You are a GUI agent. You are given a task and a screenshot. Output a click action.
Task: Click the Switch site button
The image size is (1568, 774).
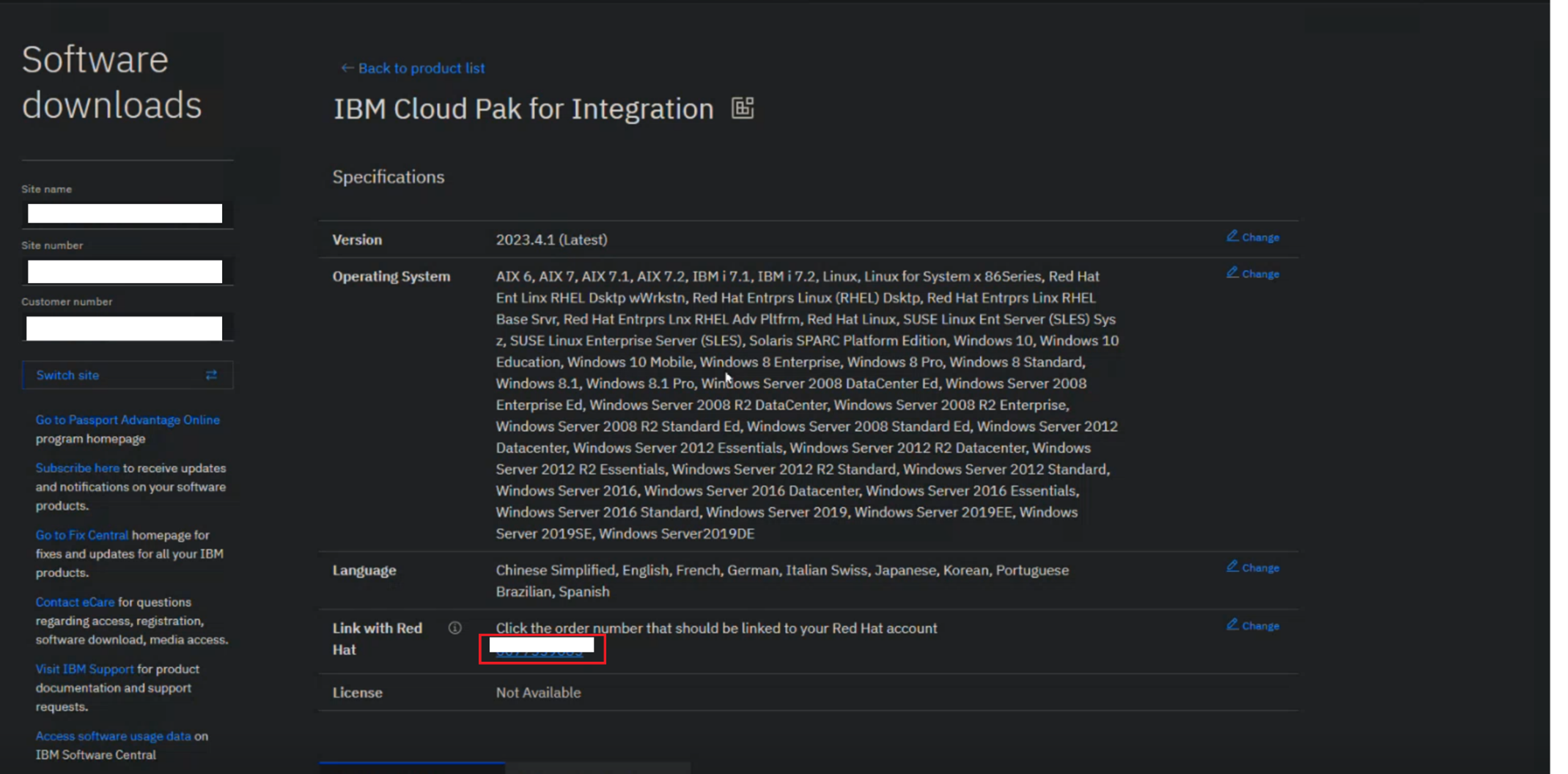[128, 375]
